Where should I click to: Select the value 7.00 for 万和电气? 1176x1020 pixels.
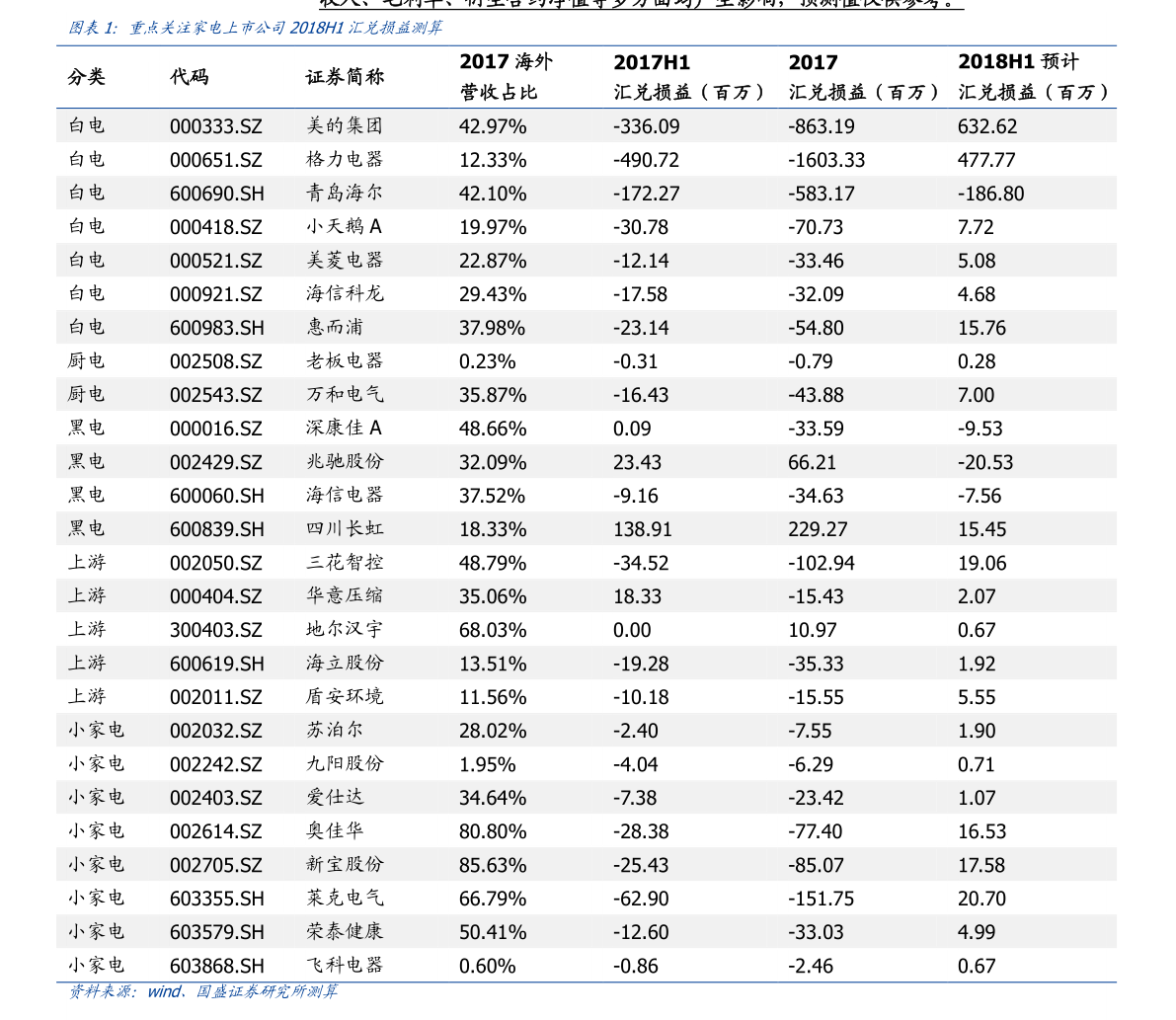[976, 395]
